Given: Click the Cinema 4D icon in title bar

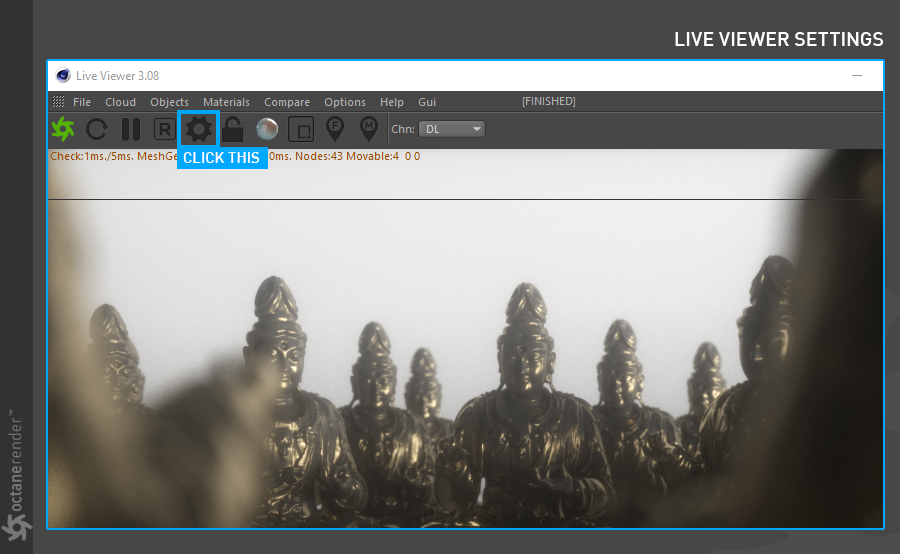Looking at the screenshot, I should (63, 75).
